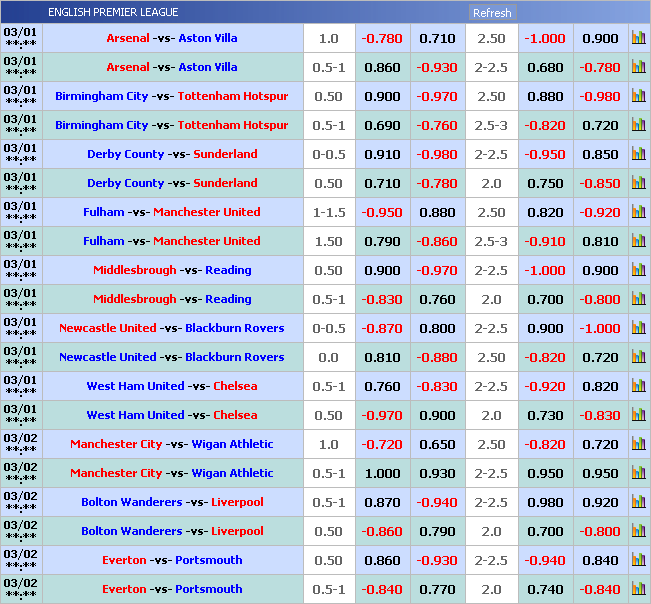Select Arsenal -vs- Aston Villa in the 1.0 handicap row
Image resolution: width=651 pixels, height=604 pixels.
point(172,38)
